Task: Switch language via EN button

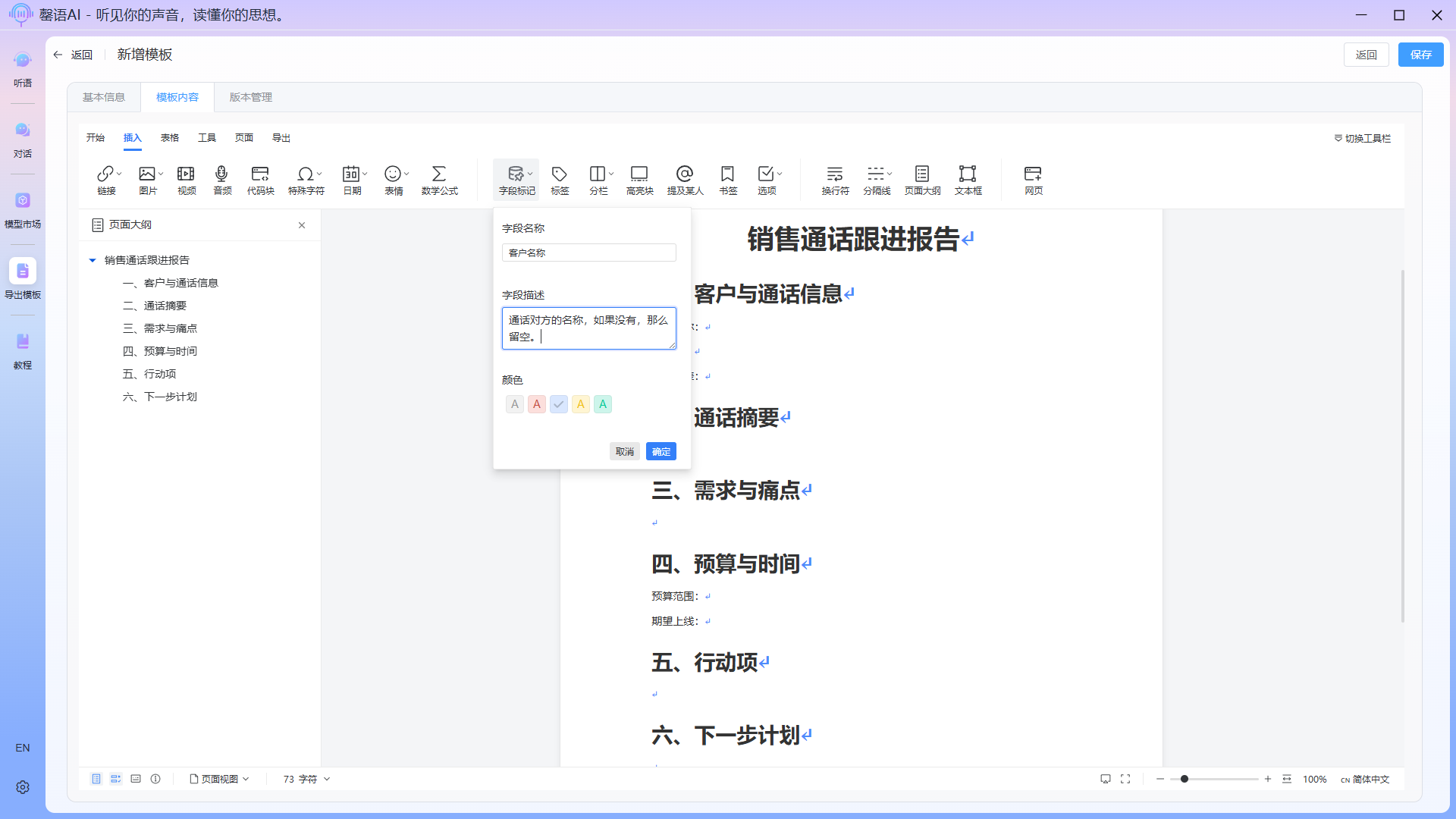Action: coord(23,748)
